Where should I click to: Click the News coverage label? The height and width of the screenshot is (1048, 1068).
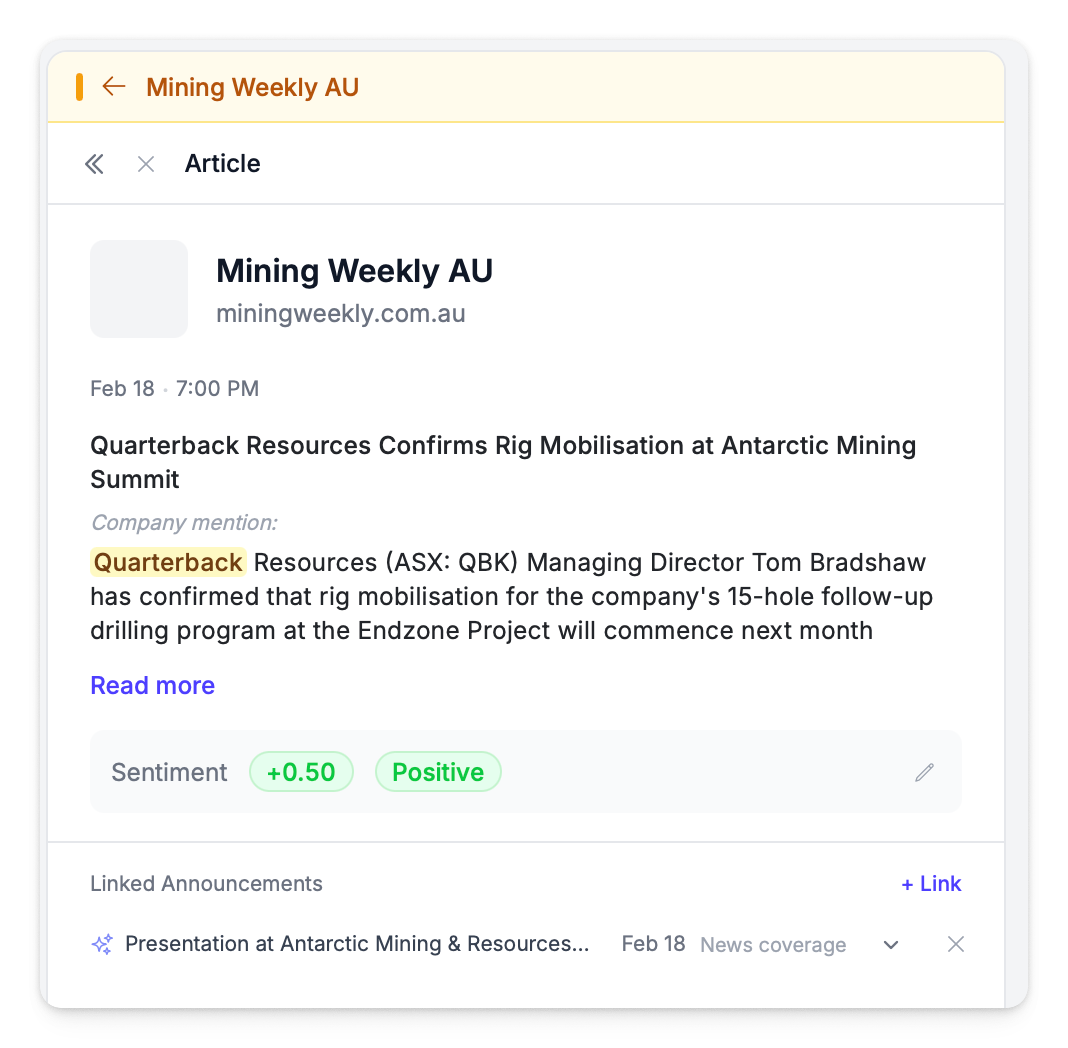coord(773,945)
